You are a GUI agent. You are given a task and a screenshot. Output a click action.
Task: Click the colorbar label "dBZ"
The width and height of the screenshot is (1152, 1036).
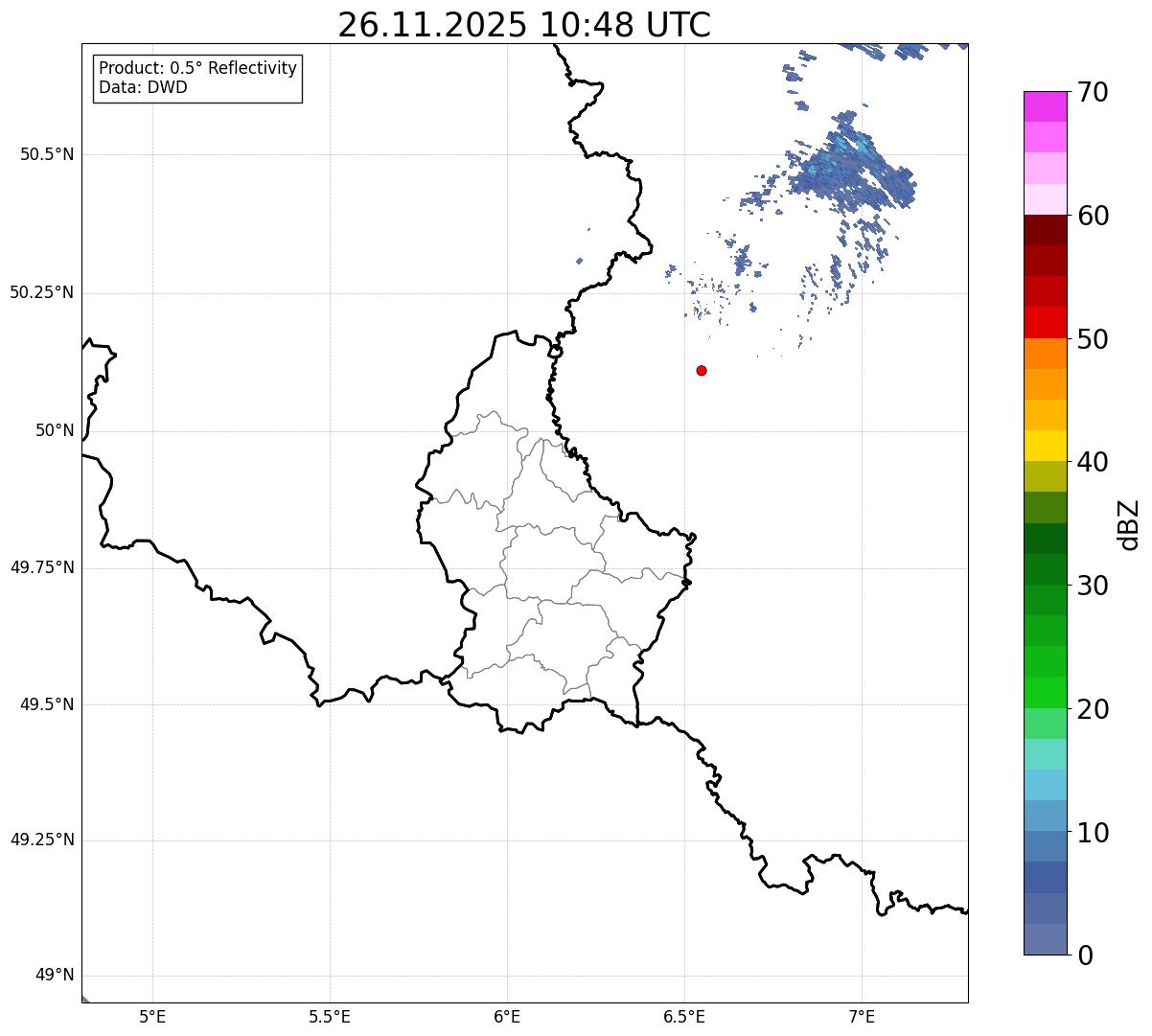point(1128,524)
